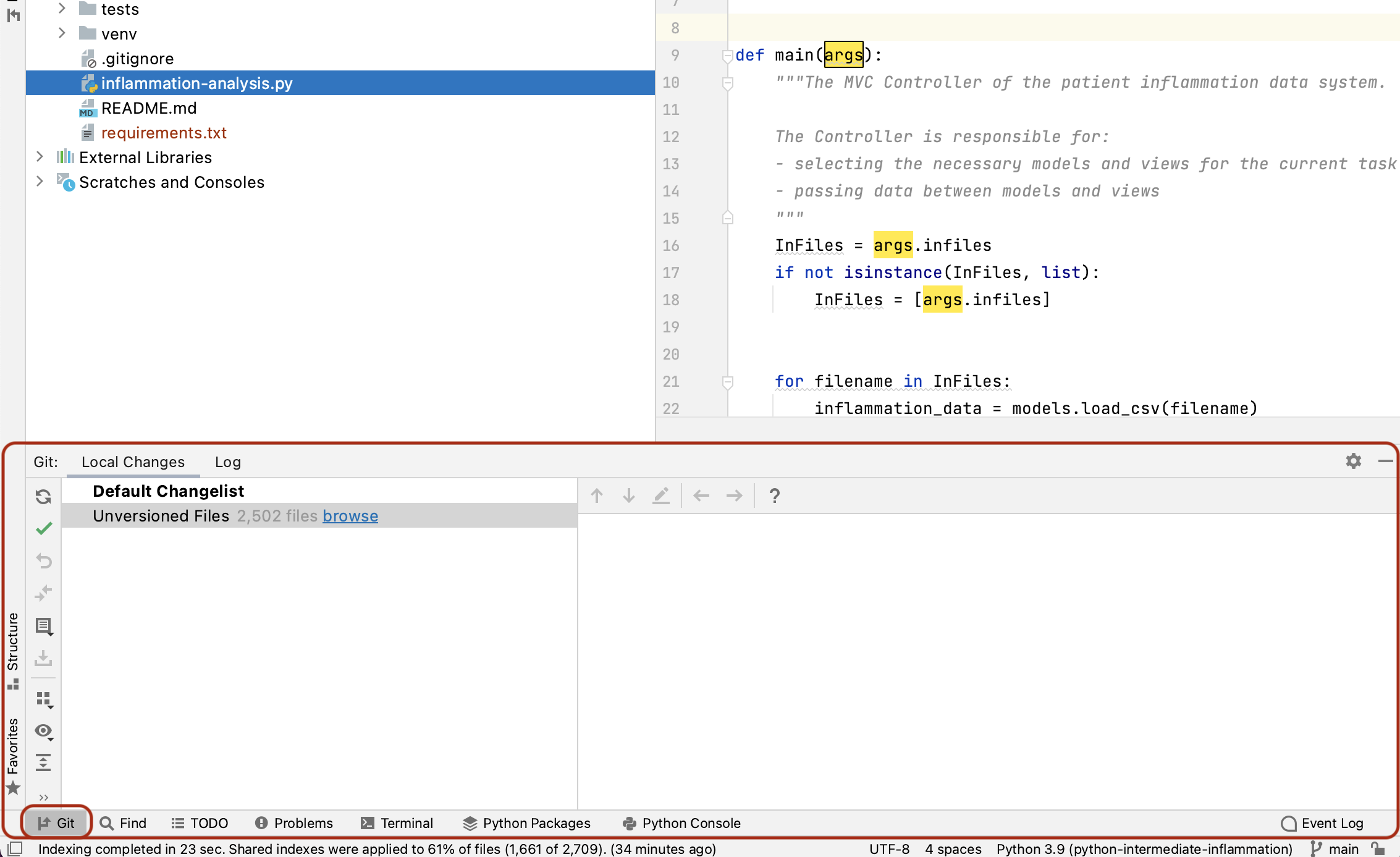This screenshot has height=857, width=1400.
Task: Click the Git settings gear icon
Action: [x=1353, y=461]
